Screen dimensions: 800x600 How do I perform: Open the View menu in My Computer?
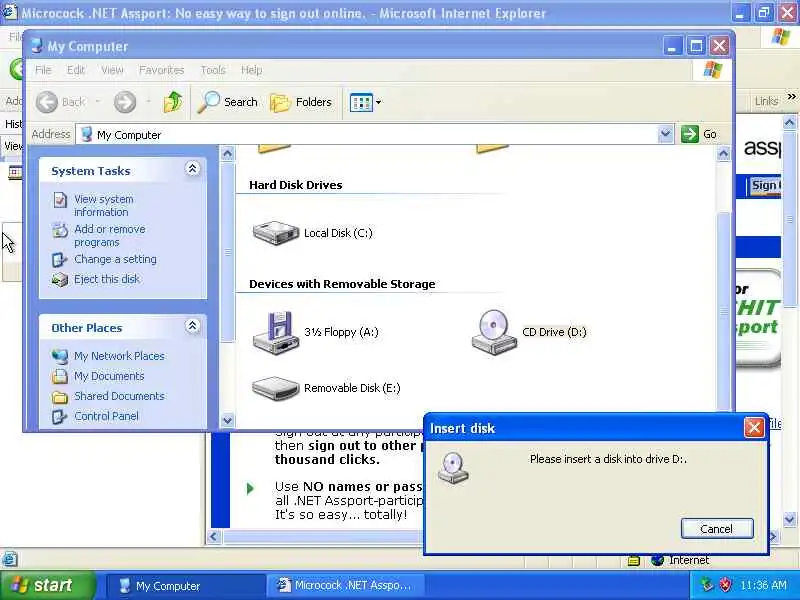(112, 70)
